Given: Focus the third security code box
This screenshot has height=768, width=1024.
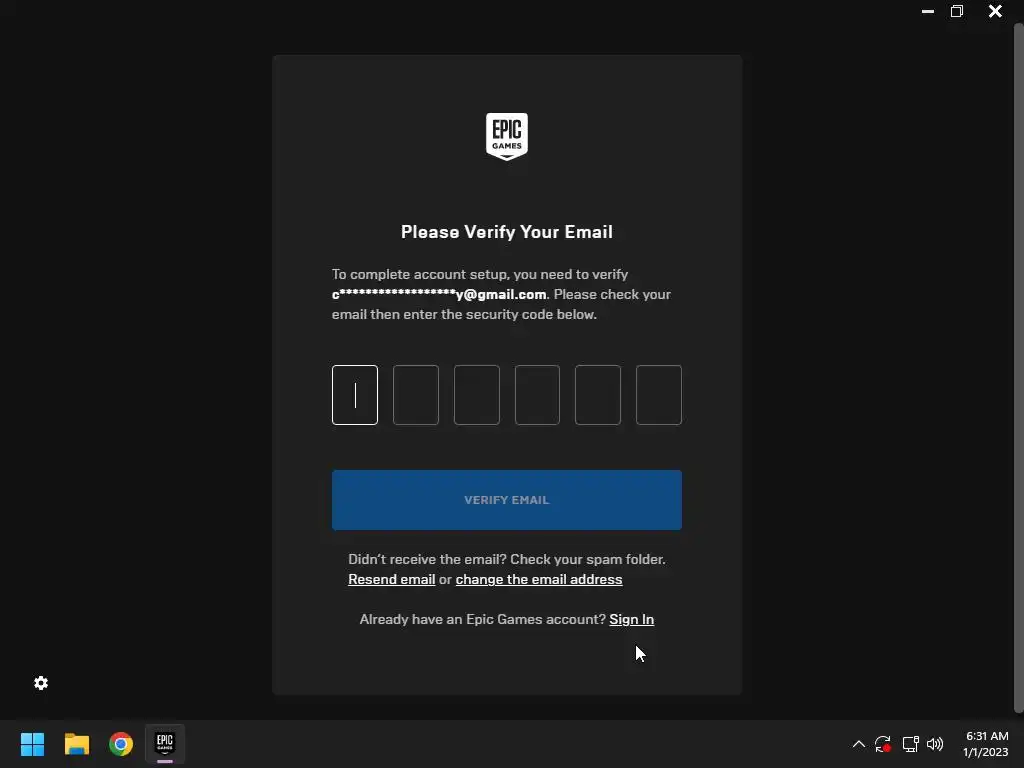Looking at the screenshot, I should tap(477, 395).
